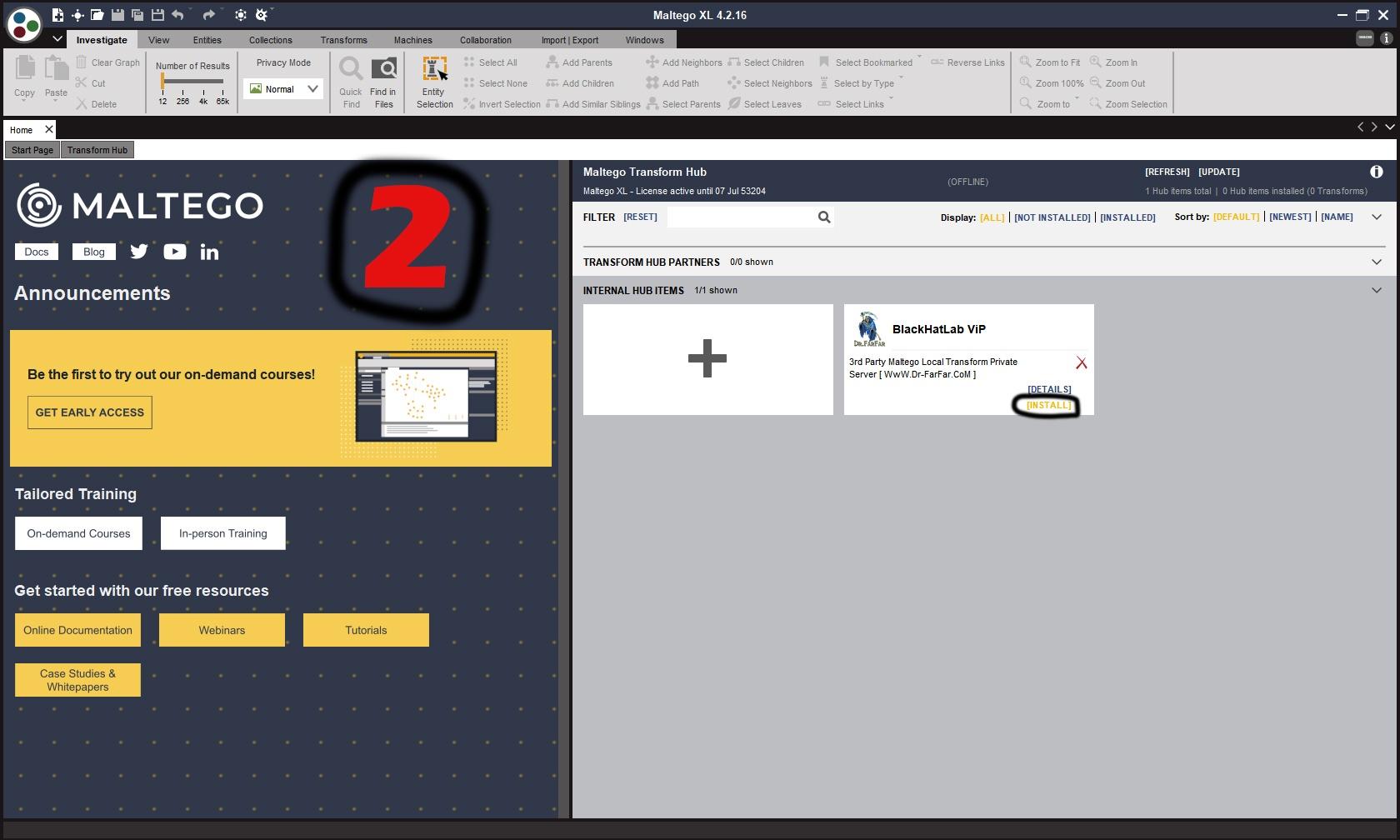1400x840 pixels.
Task: Sort hub items by NAME
Action: pyautogui.click(x=1337, y=217)
